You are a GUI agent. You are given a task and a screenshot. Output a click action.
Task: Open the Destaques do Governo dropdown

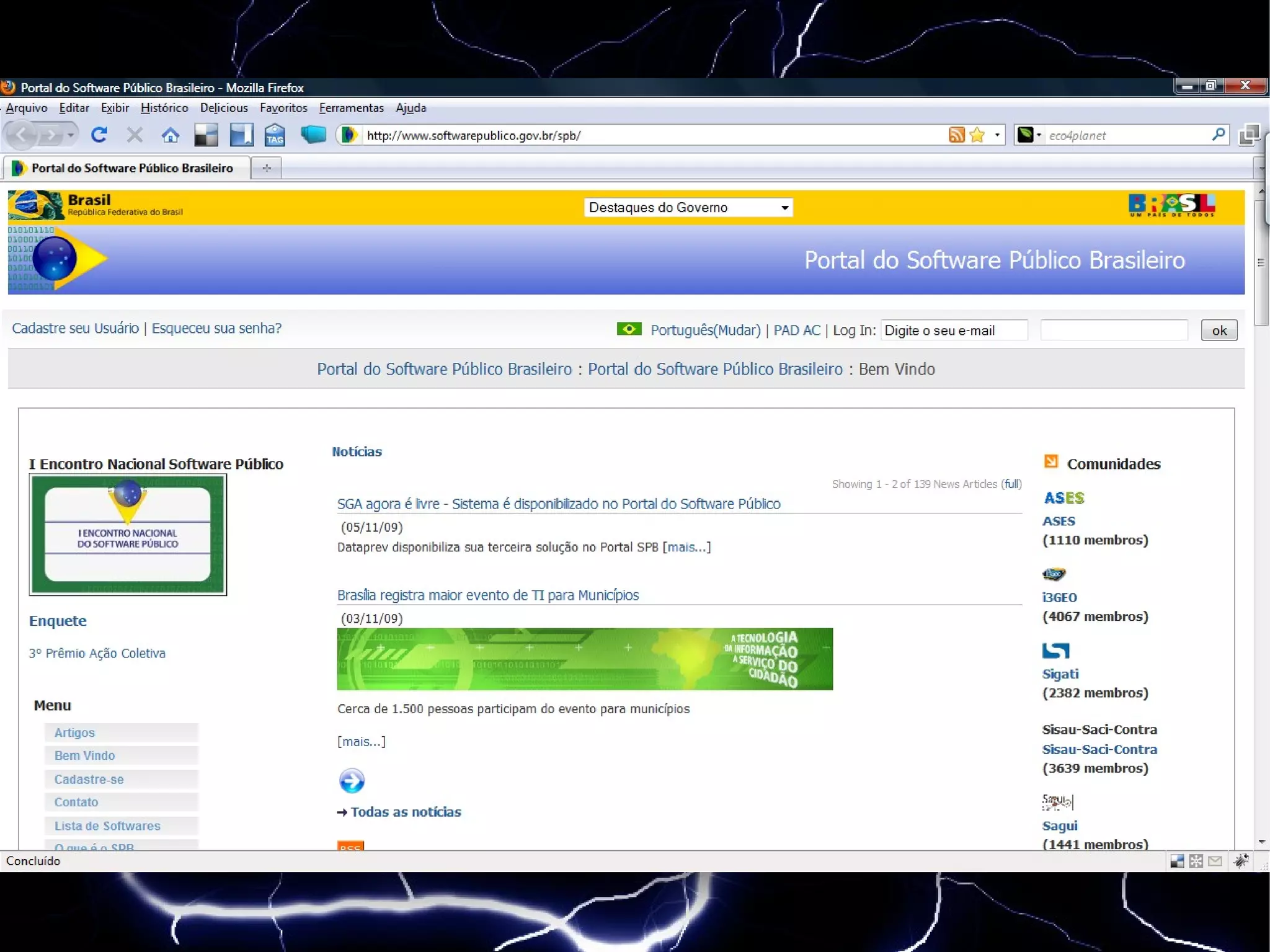coord(688,208)
